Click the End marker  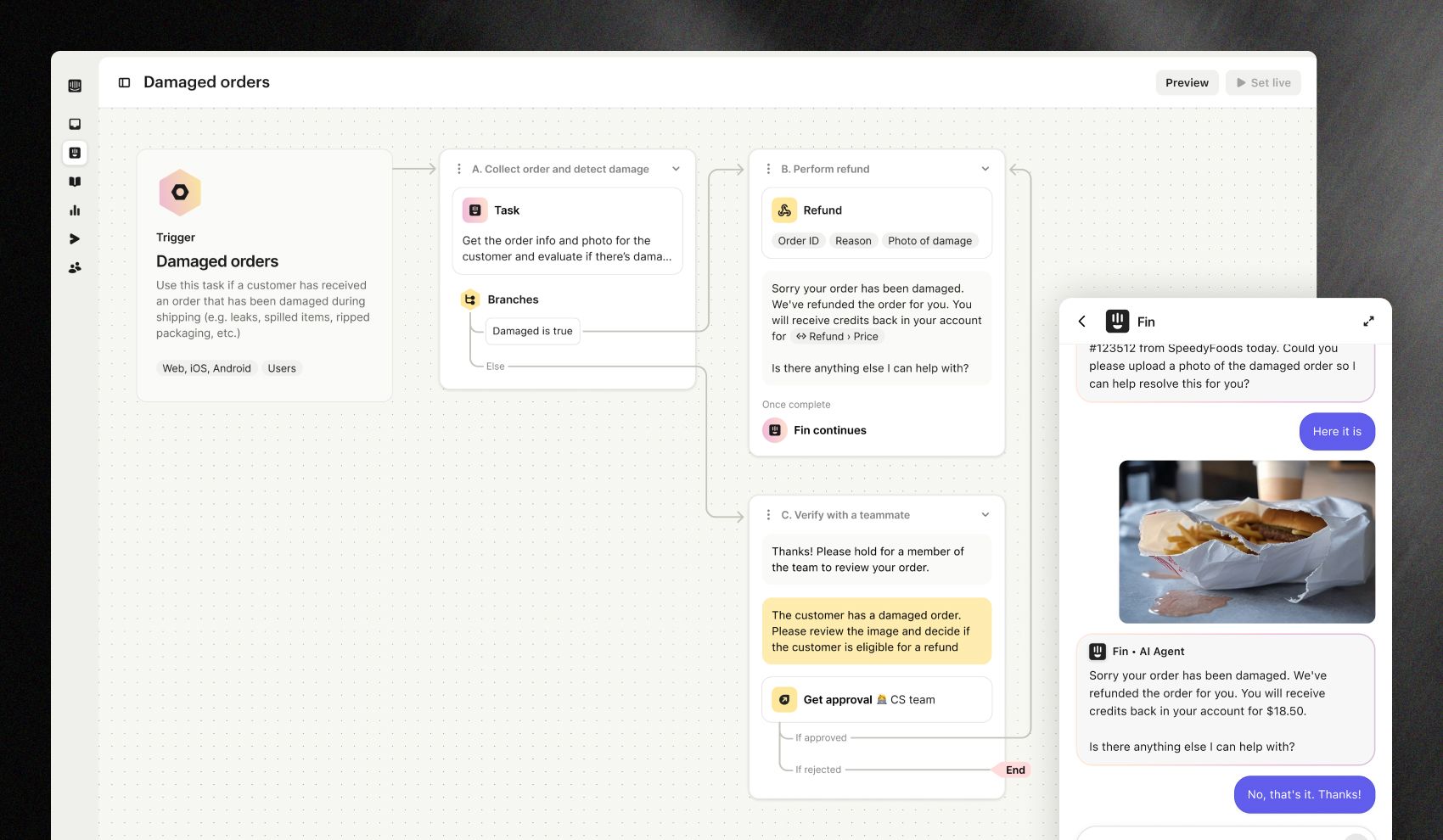point(1015,770)
